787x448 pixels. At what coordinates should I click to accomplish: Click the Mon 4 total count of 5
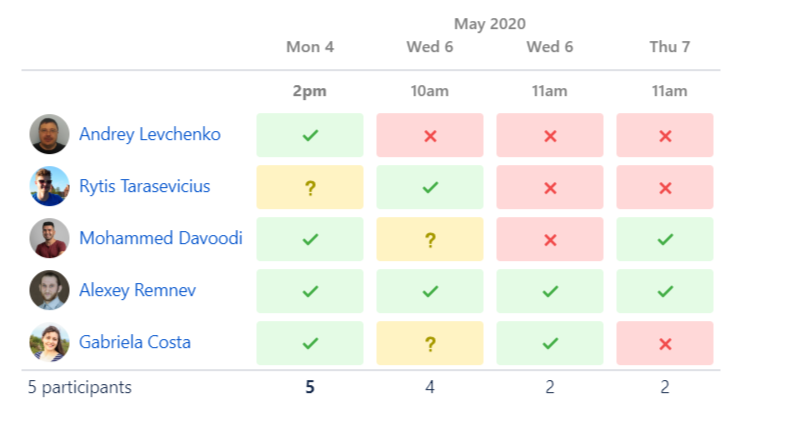(x=310, y=387)
